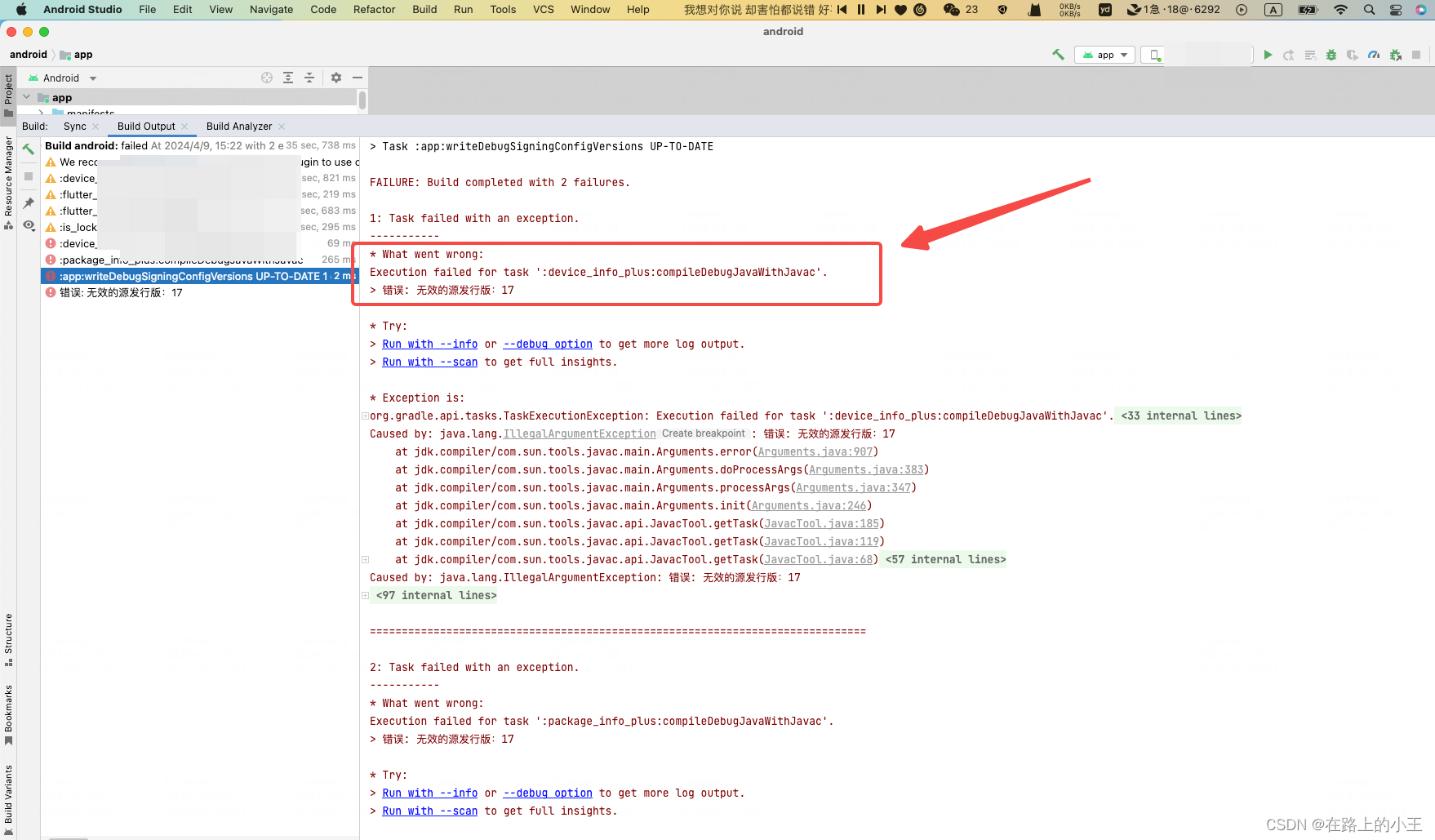Open the app run configuration dropdown

tap(1104, 55)
